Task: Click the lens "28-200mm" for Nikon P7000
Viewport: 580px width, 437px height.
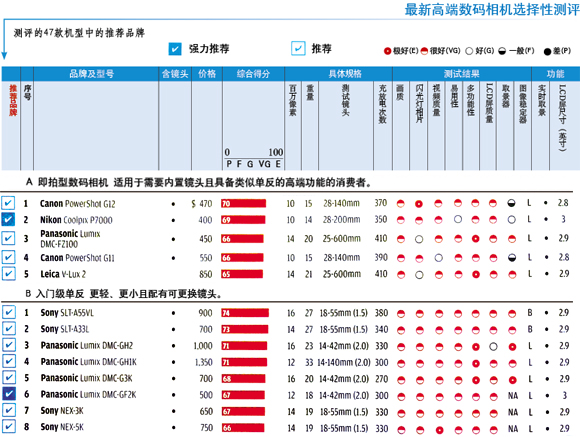Action: (x=341, y=220)
